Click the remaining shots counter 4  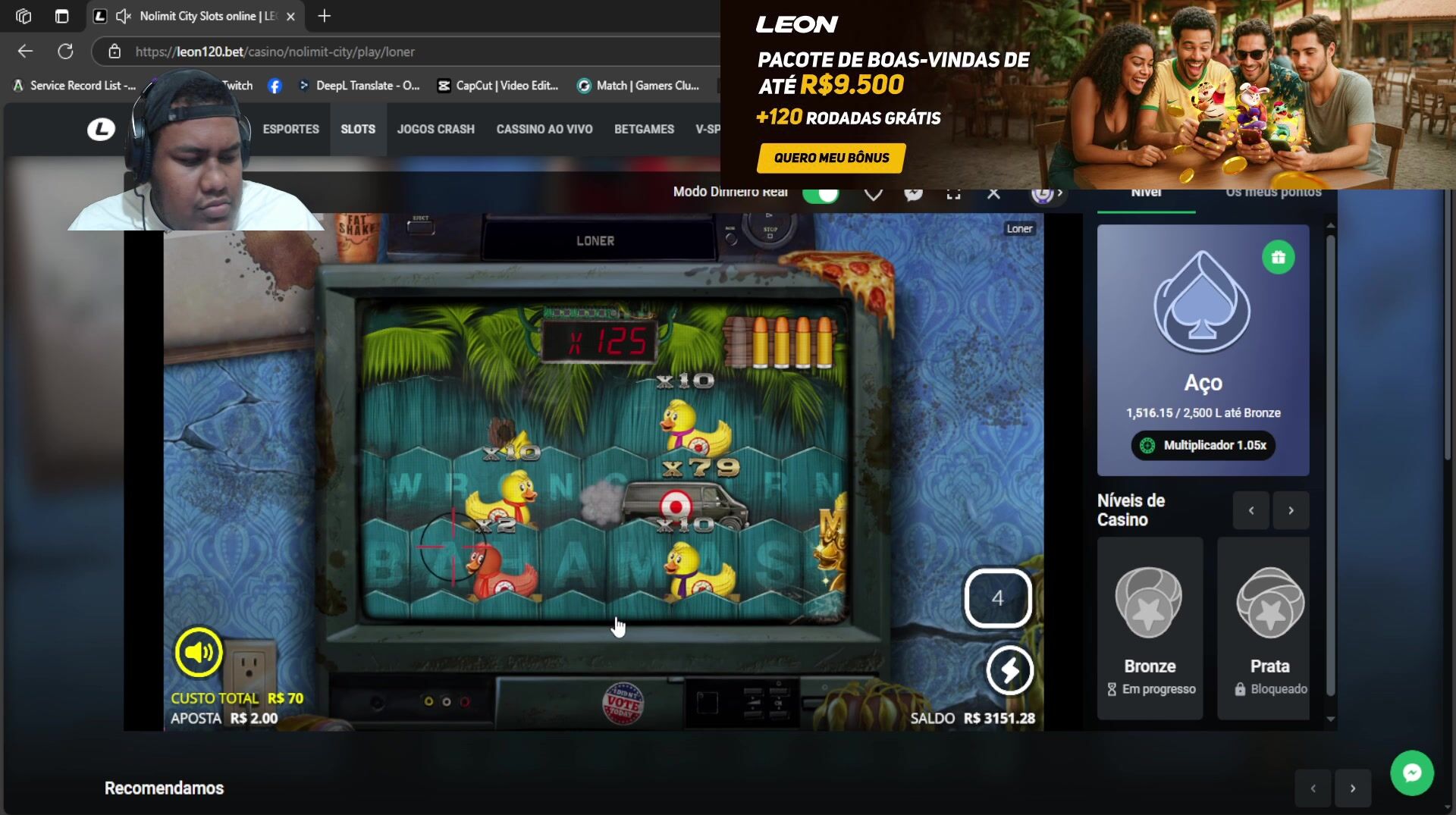point(997,598)
